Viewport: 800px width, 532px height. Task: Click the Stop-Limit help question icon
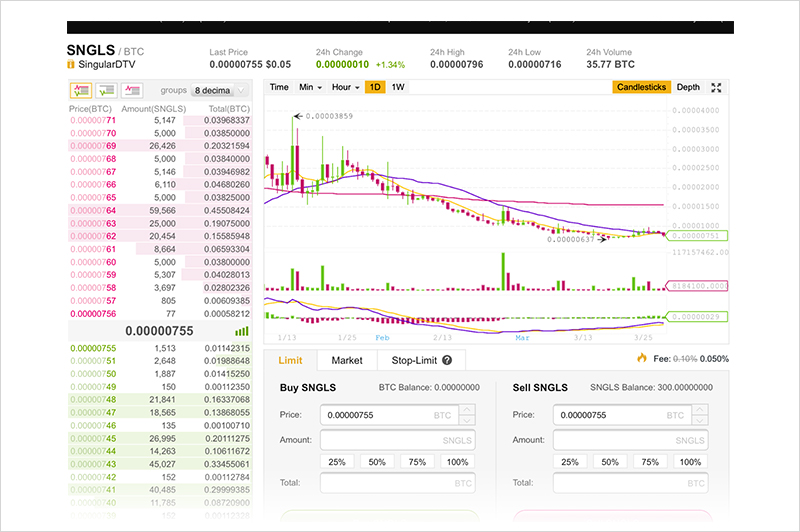[x=447, y=360]
